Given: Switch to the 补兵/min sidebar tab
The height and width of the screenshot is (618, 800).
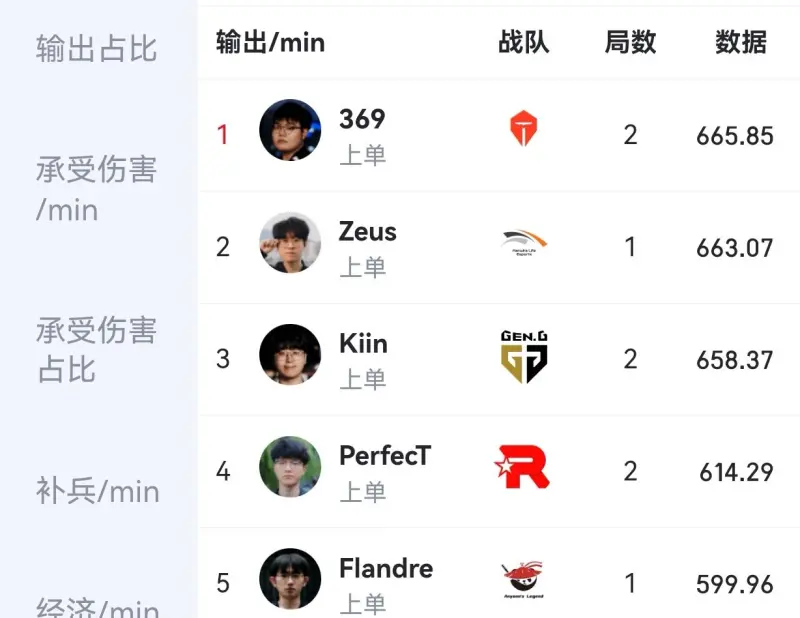Looking at the screenshot, I should click(97, 491).
